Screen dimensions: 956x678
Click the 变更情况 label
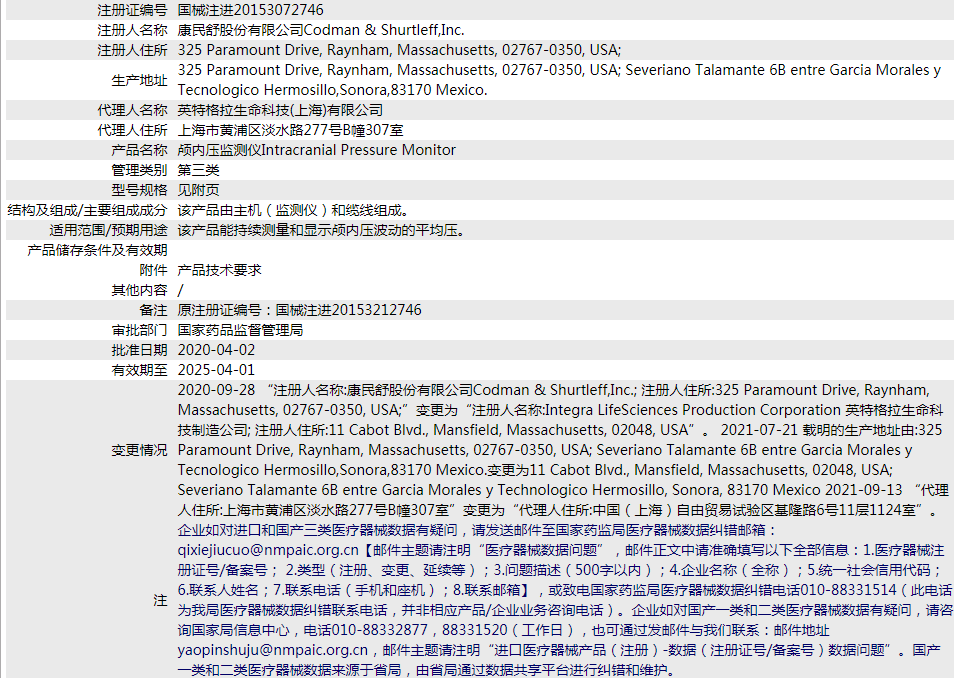[x=139, y=450]
